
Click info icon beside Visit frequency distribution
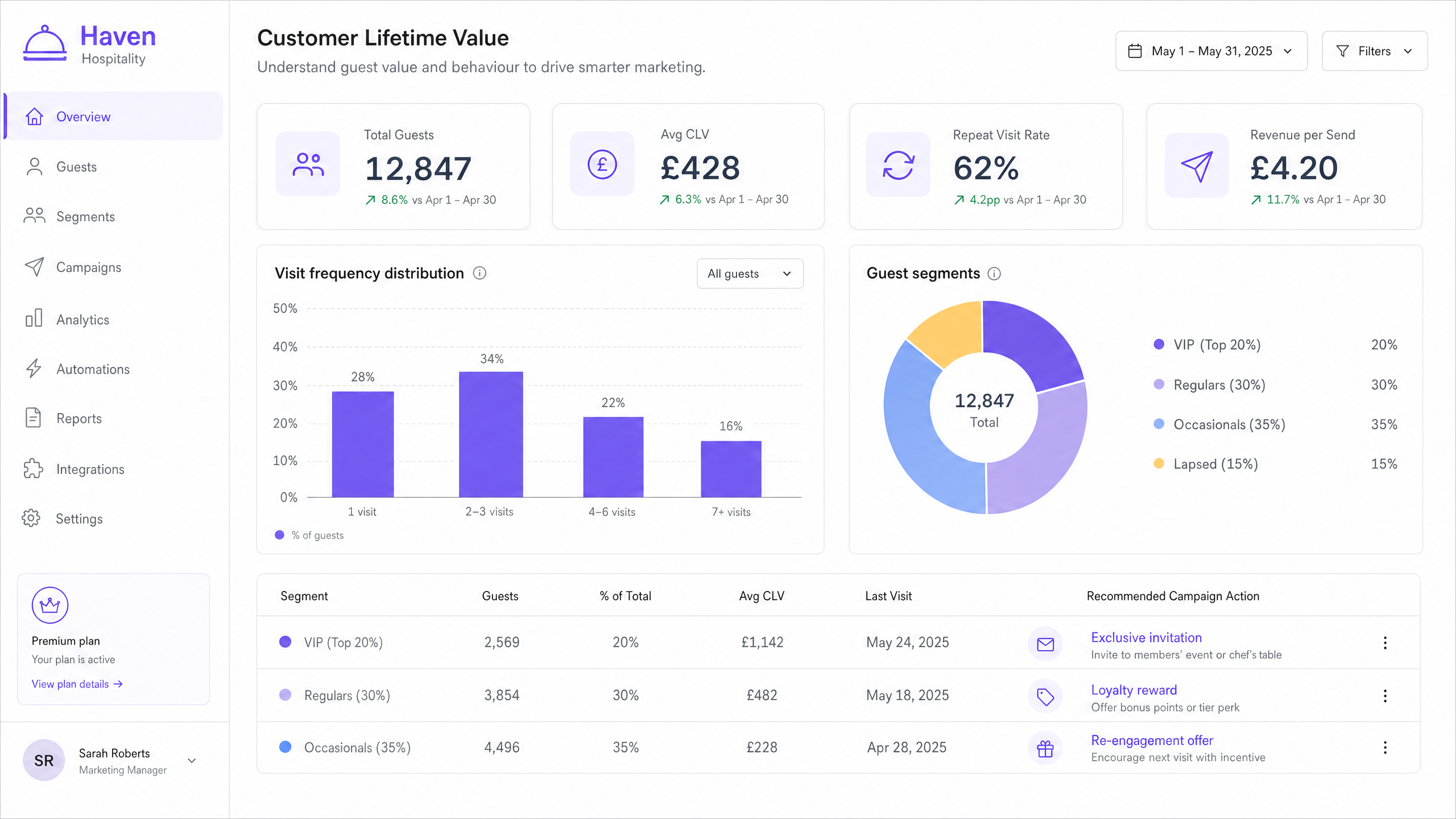pyautogui.click(x=480, y=274)
